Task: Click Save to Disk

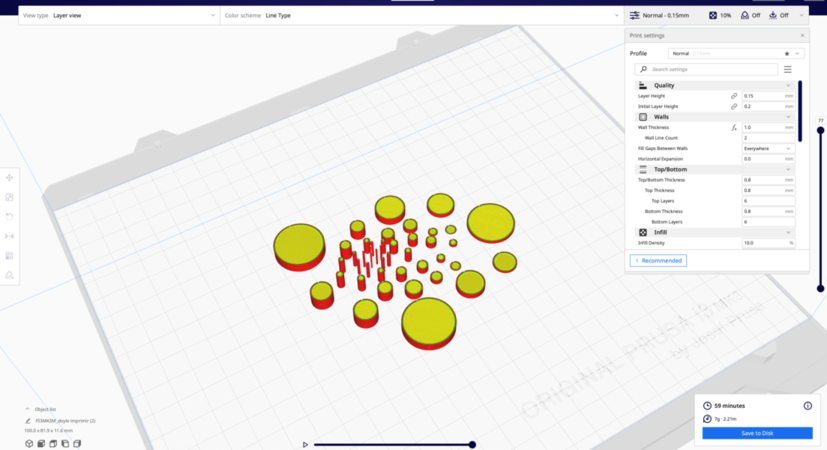Action: coord(757,433)
